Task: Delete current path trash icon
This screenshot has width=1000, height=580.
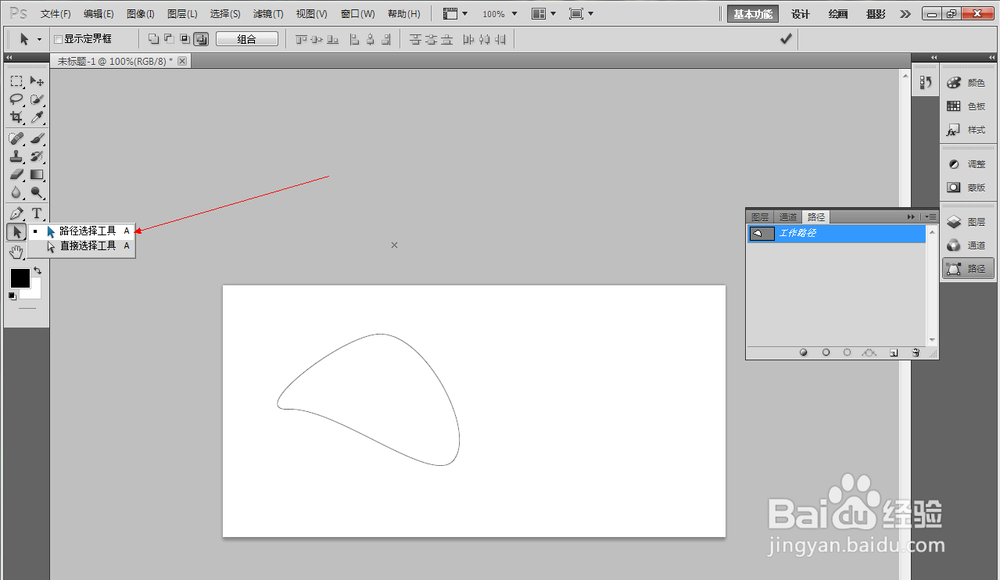Action: tap(916, 352)
